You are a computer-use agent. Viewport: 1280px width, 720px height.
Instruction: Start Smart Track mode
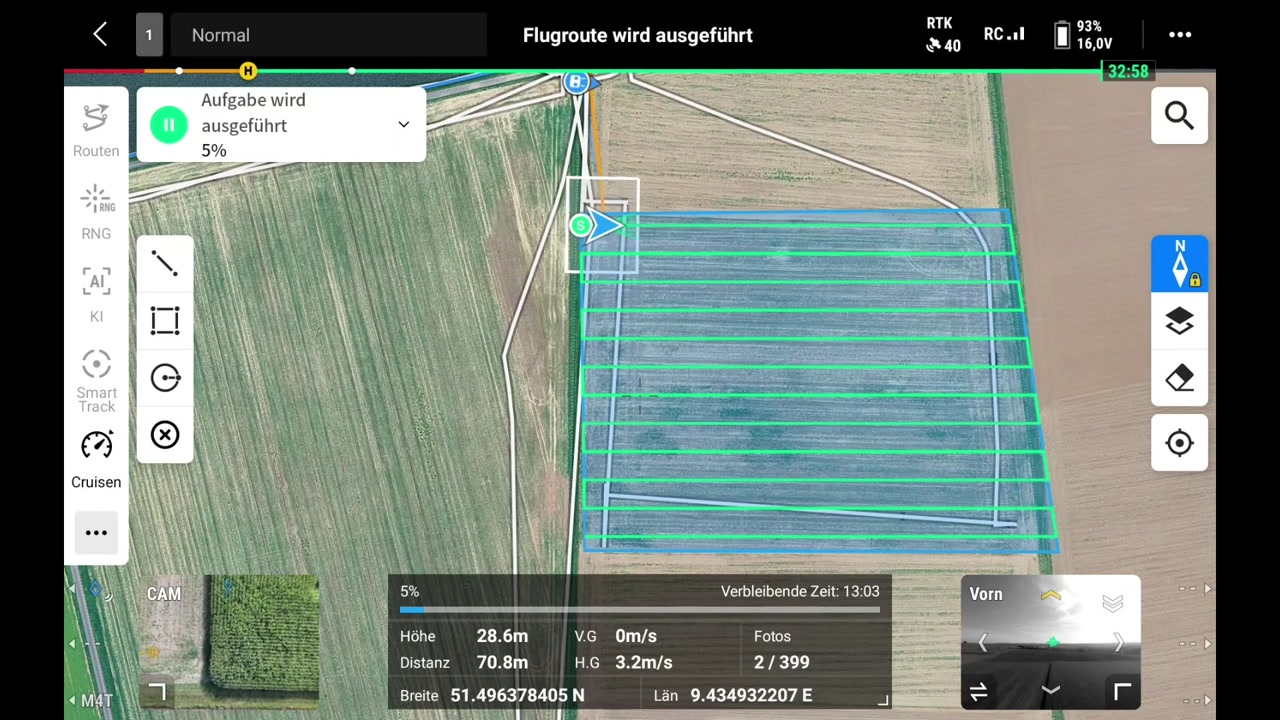[x=96, y=381]
